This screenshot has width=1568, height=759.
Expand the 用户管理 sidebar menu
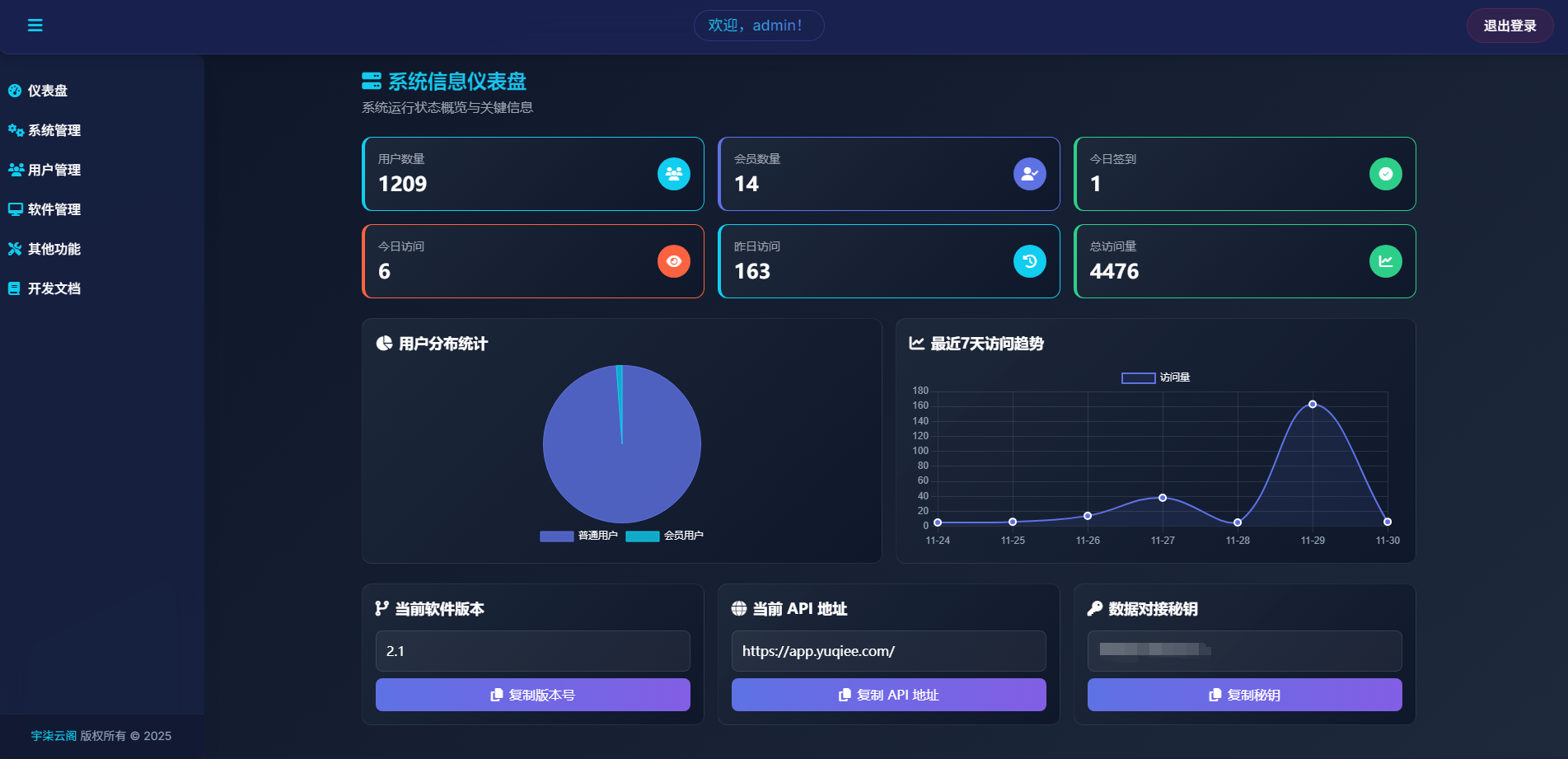[x=53, y=170]
